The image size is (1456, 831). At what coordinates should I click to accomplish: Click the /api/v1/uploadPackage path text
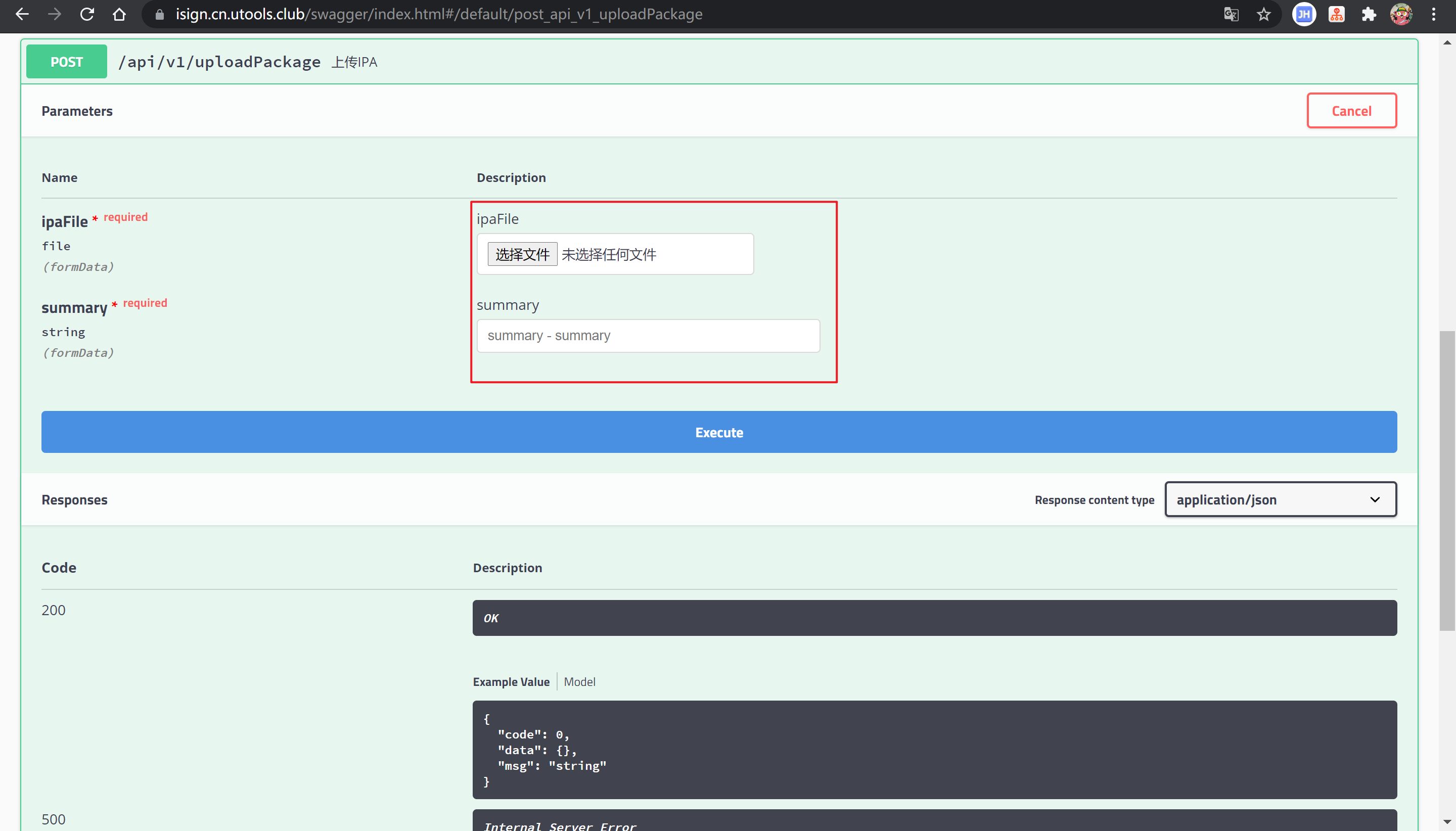click(x=219, y=62)
